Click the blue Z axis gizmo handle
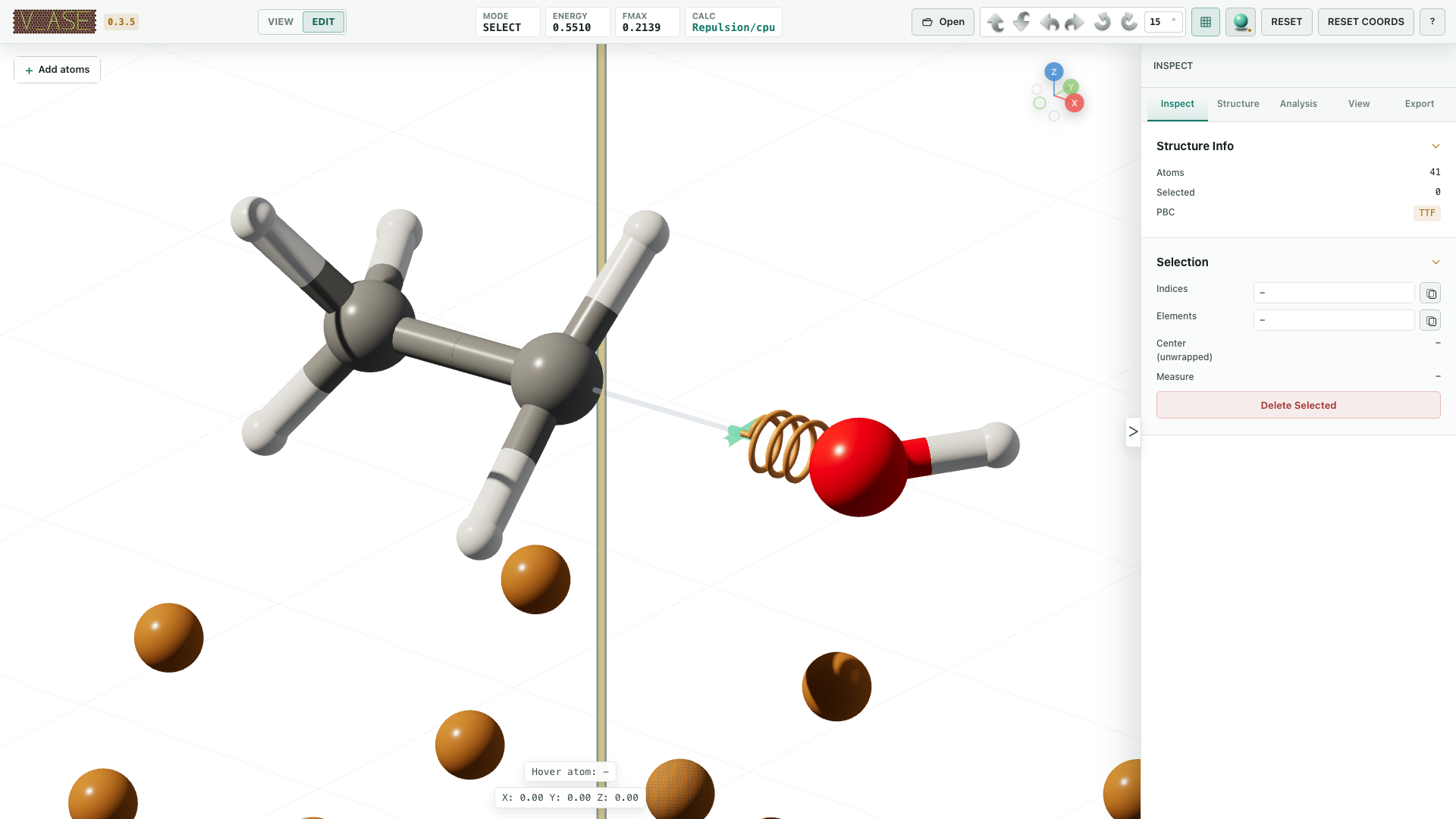Viewport: 1456px width, 819px height. point(1053,72)
